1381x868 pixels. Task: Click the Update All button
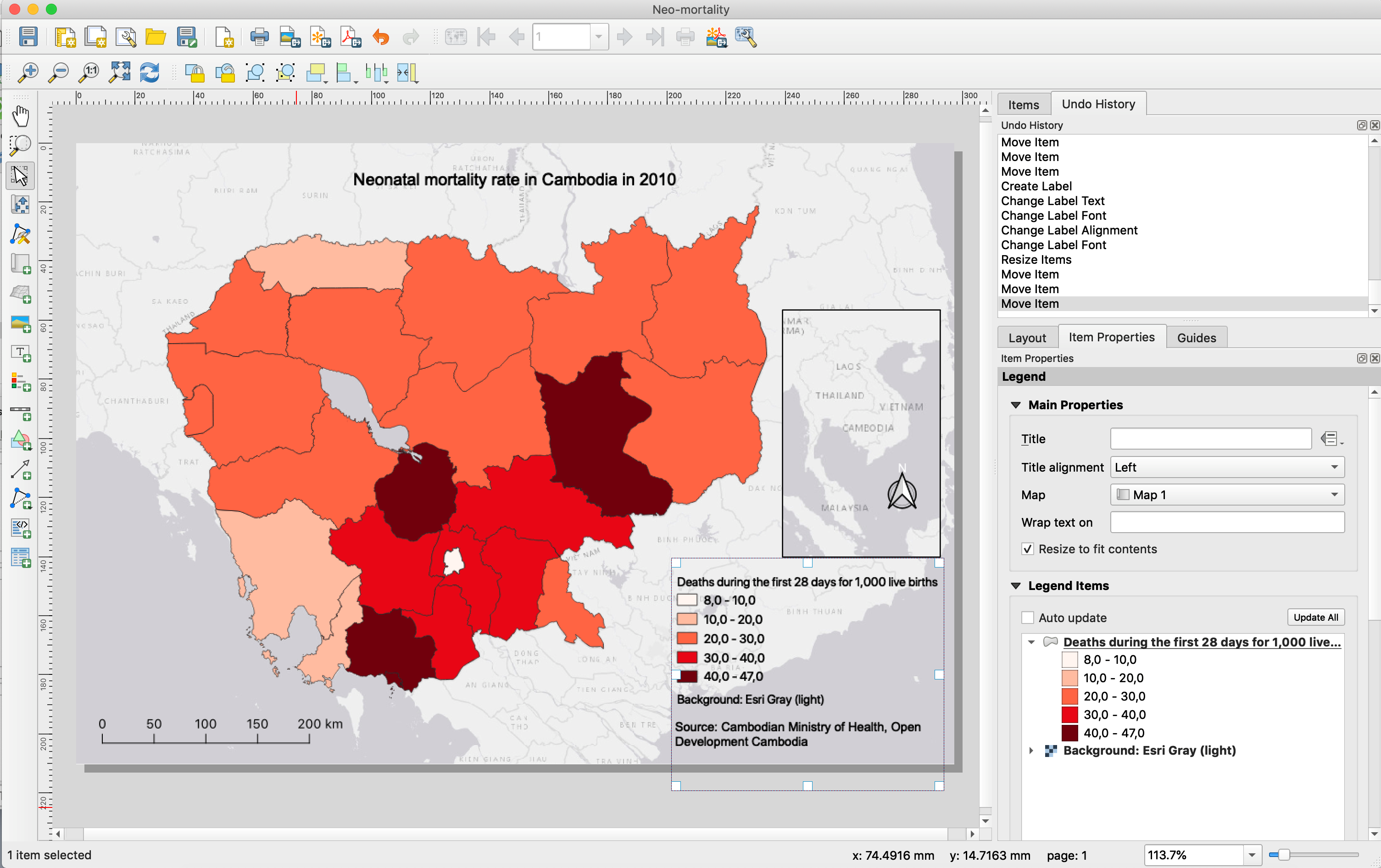(1316, 618)
